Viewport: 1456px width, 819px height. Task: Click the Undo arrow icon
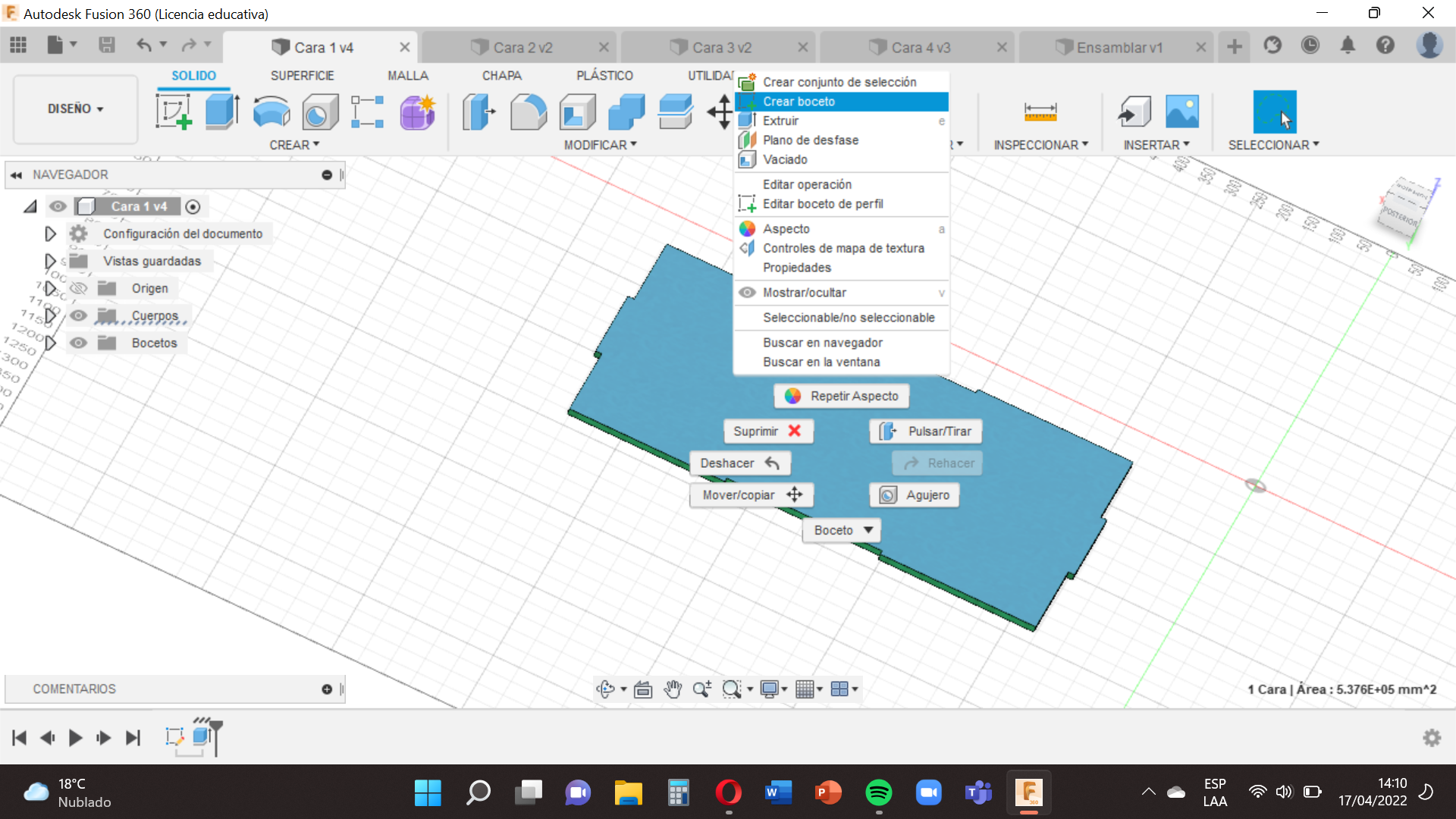(143, 45)
